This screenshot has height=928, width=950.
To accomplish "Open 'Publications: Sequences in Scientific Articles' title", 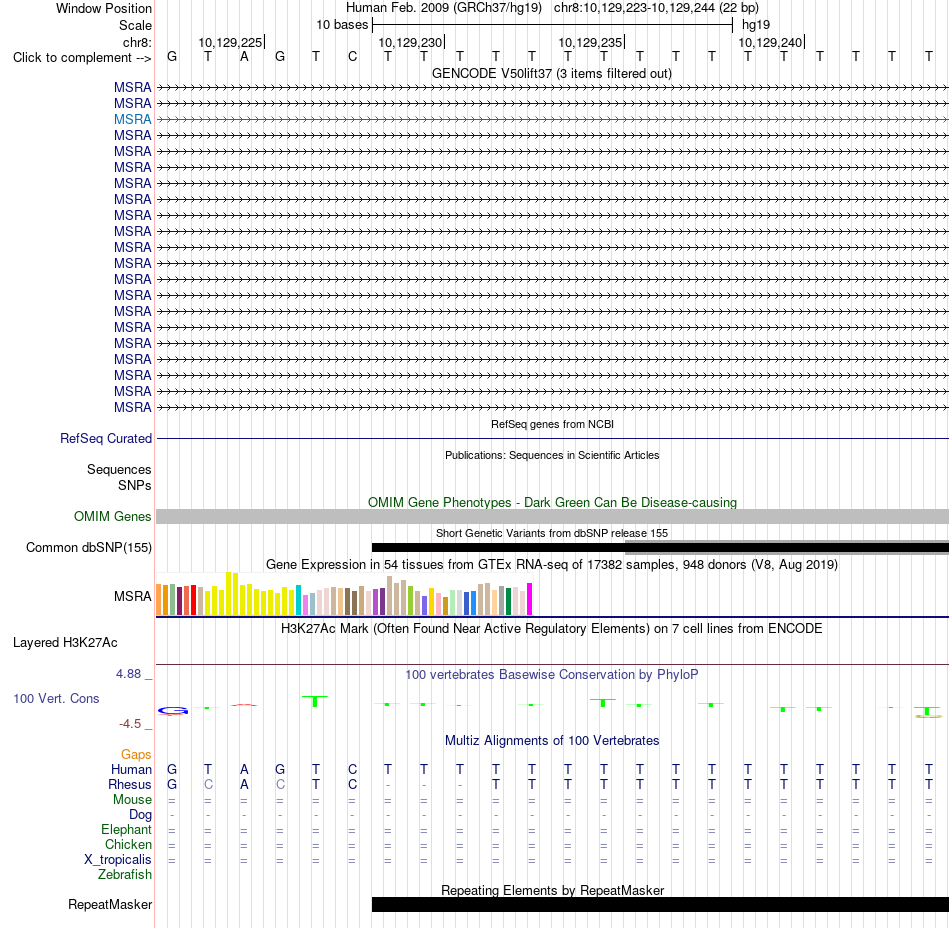I will 551,455.
